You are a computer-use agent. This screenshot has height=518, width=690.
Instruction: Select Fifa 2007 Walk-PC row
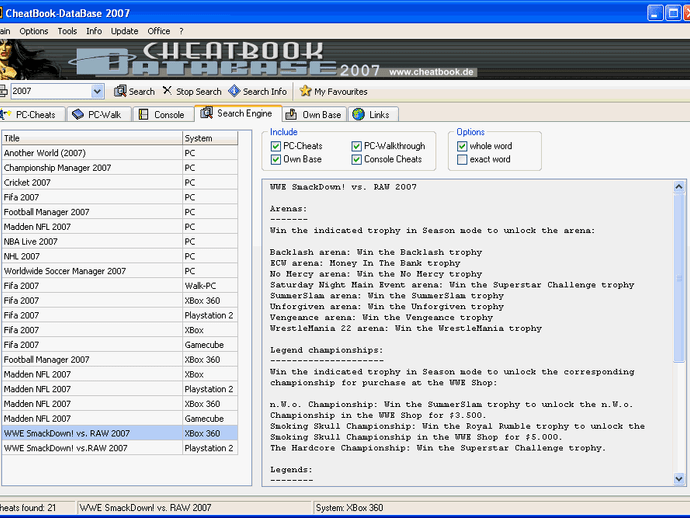120,286
